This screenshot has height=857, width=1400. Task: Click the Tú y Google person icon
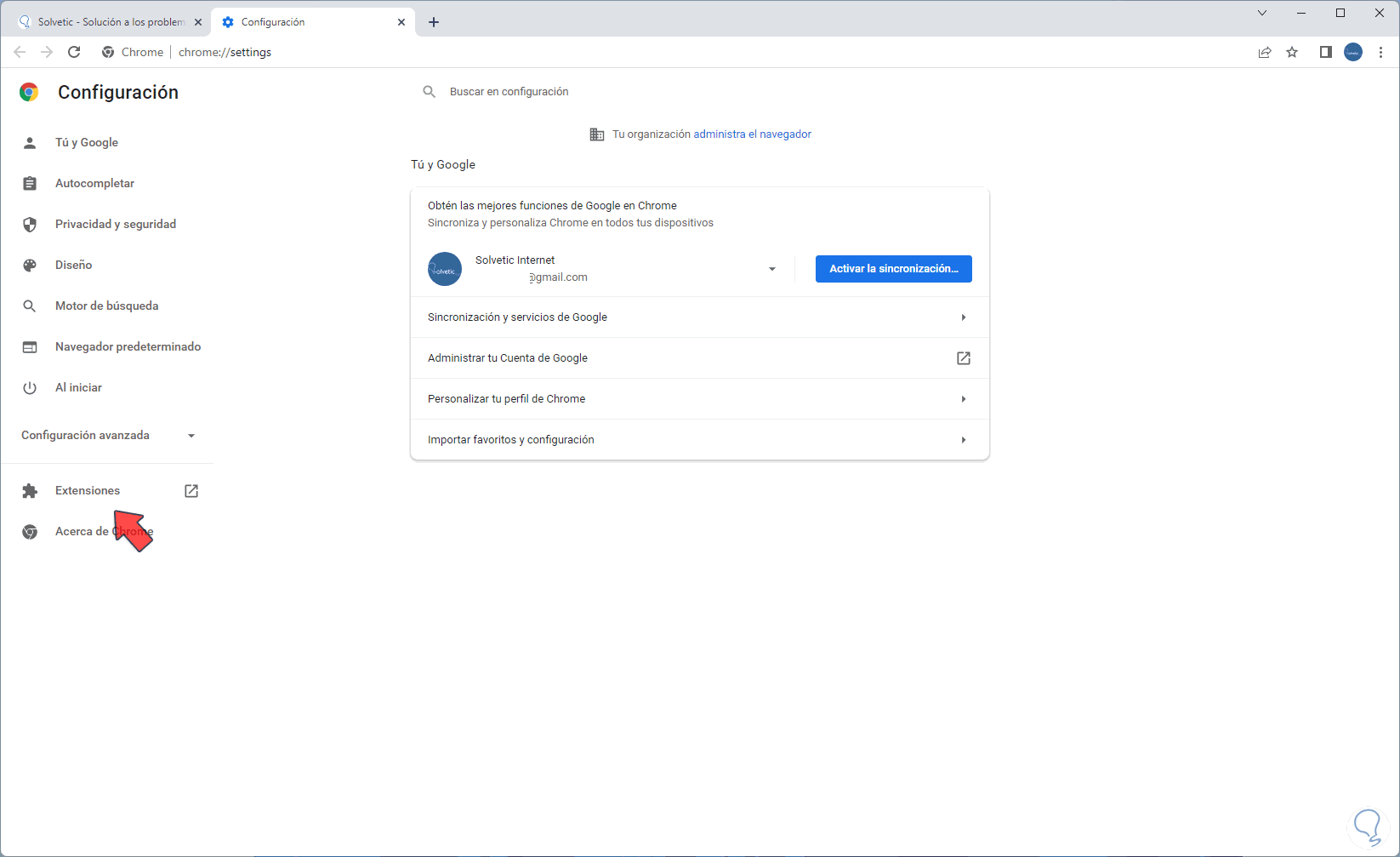[30, 142]
